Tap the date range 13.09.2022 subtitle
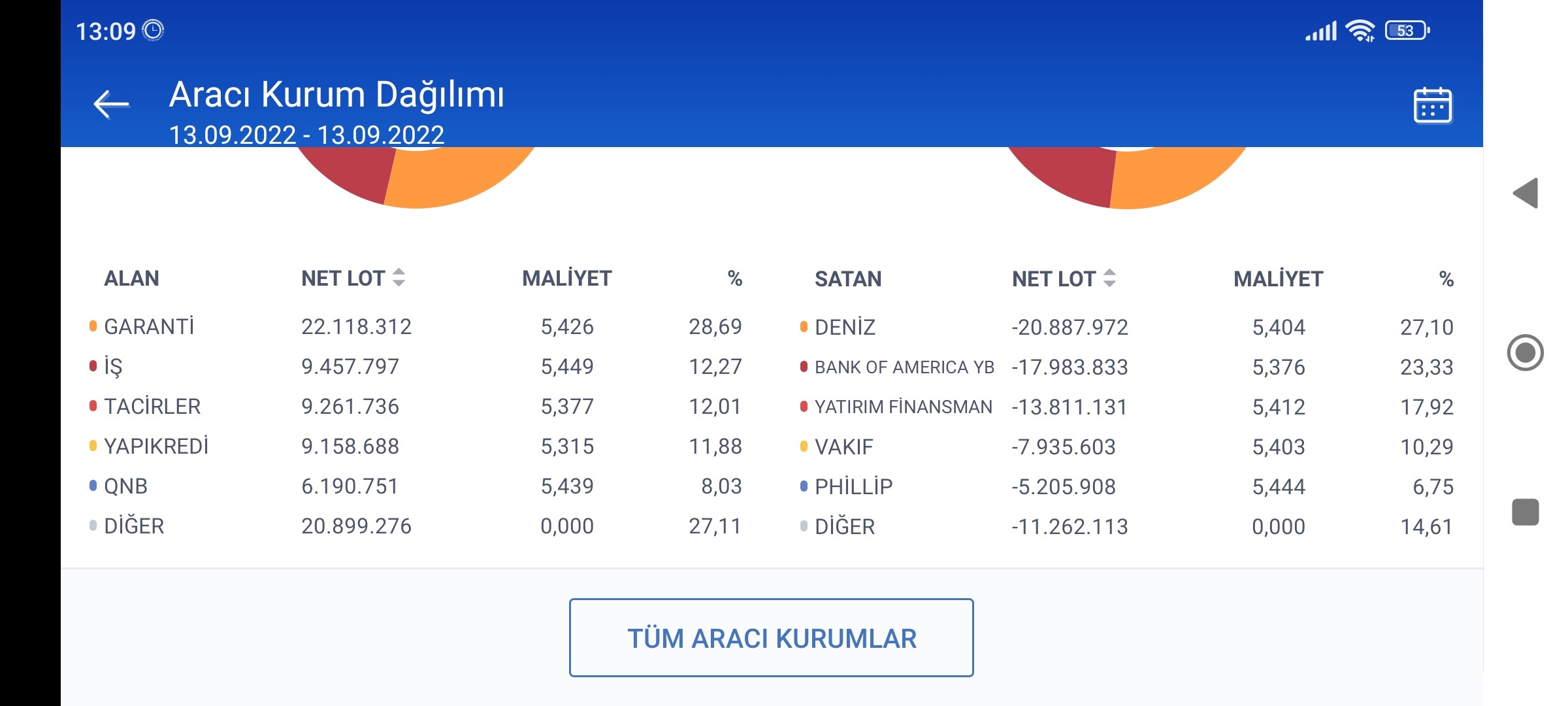Image resolution: width=1568 pixels, height=706 pixels. [x=306, y=135]
